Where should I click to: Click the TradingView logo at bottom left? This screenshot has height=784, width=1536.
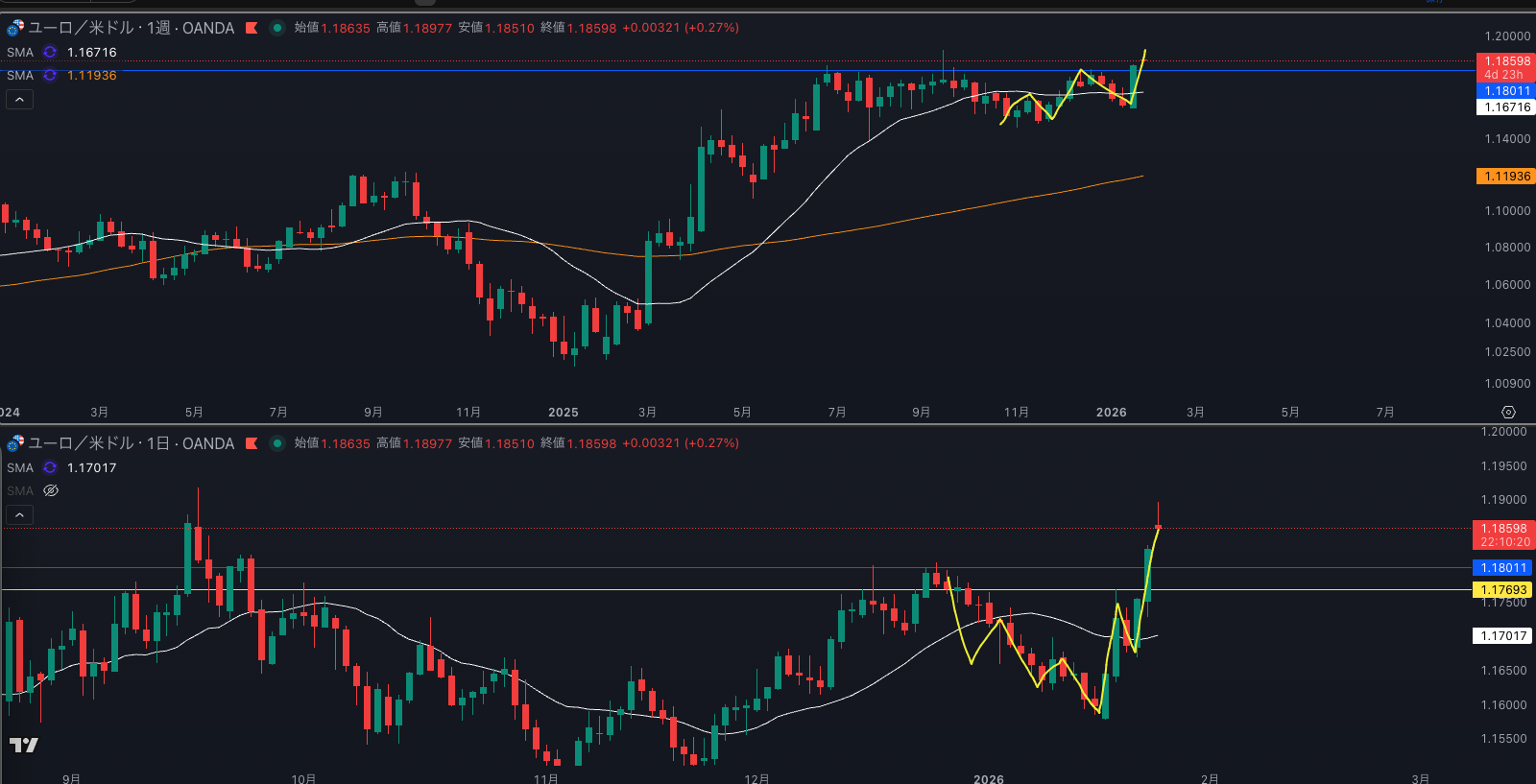click(24, 745)
